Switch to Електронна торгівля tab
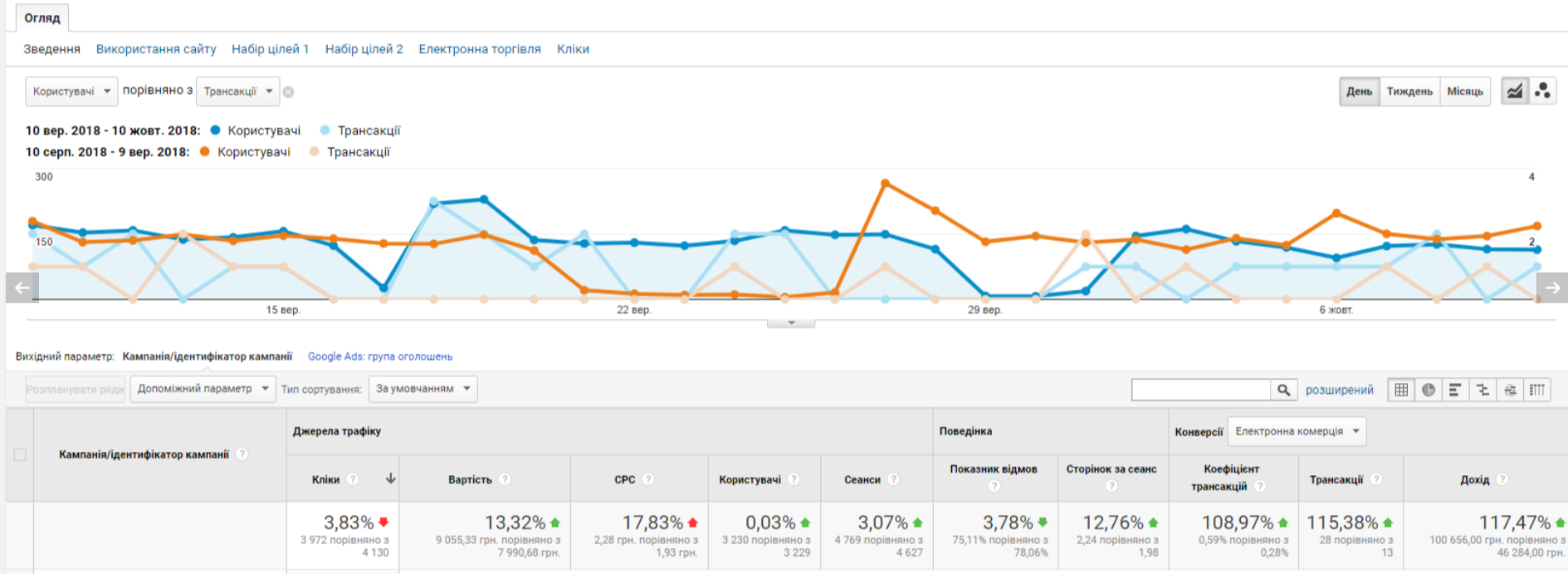 (x=480, y=49)
